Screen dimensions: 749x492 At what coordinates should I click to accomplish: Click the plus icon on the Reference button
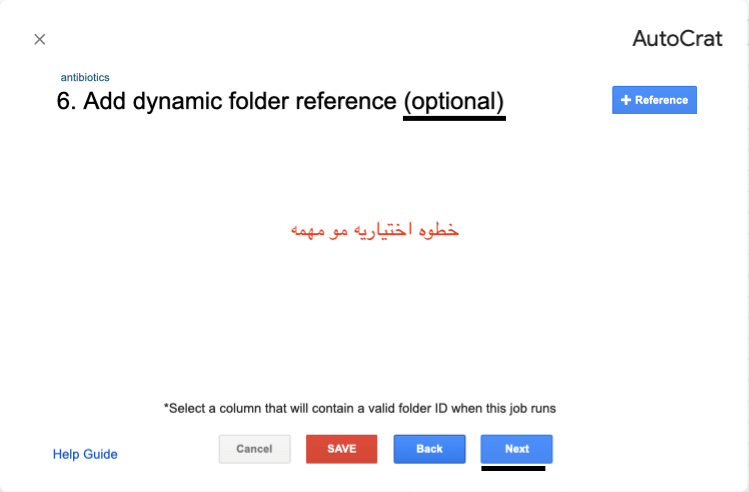click(626, 100)
